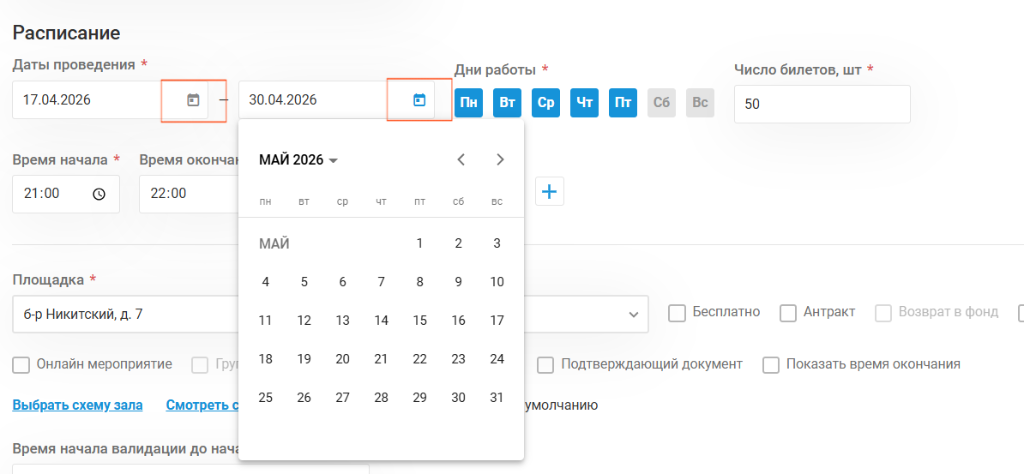Open the Выбрать схему зала link

[x=78, y=405]
